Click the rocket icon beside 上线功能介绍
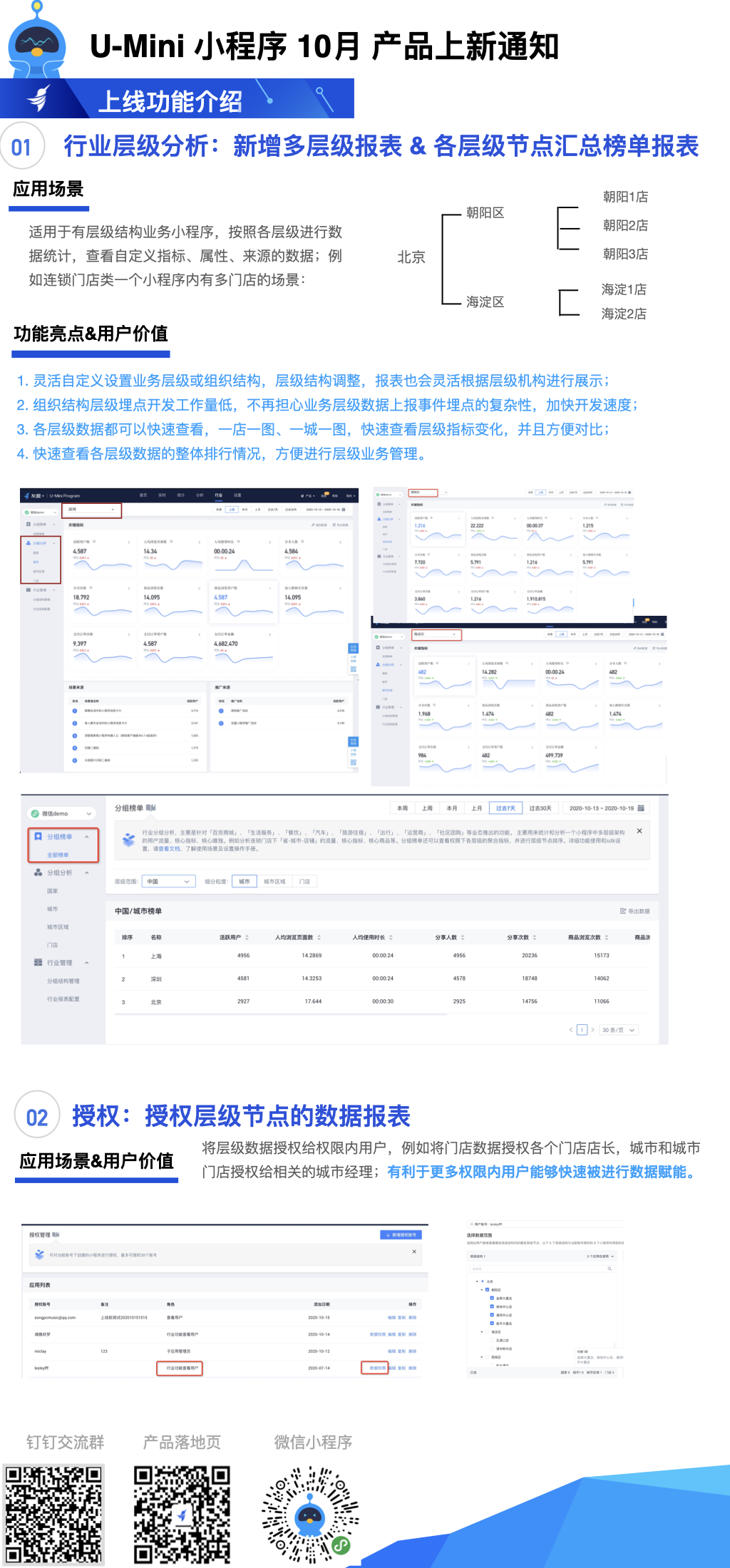The width and height of the screenshot is (730, 1568). coord(39,98)
